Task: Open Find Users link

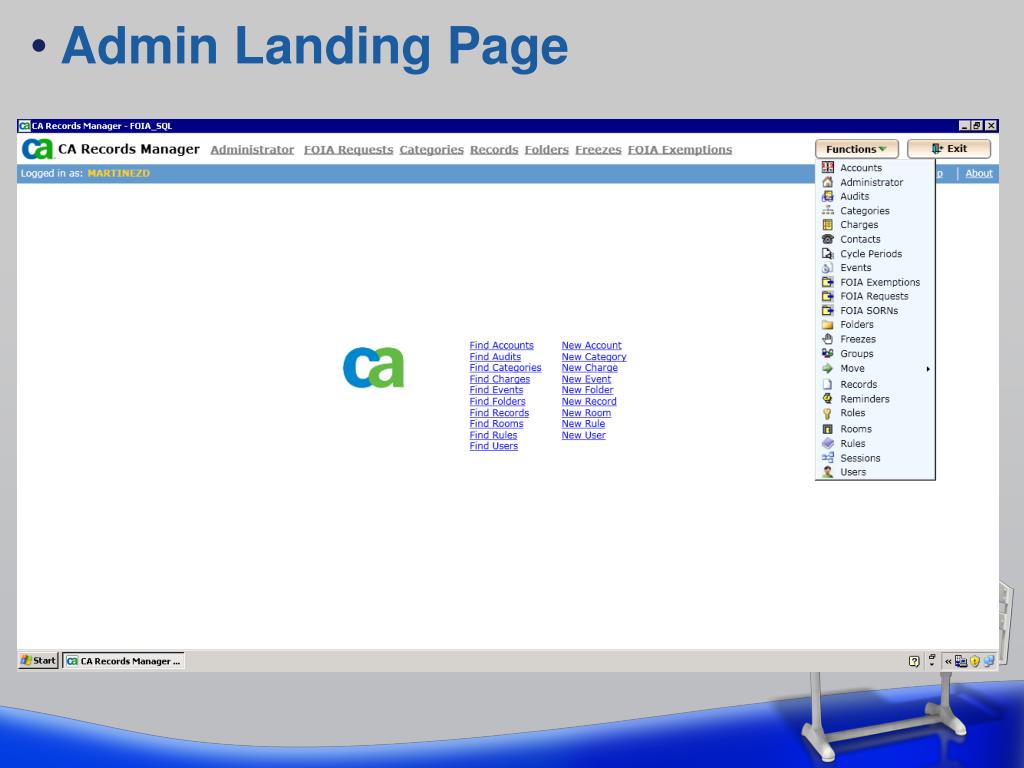Action: [494, 446]
